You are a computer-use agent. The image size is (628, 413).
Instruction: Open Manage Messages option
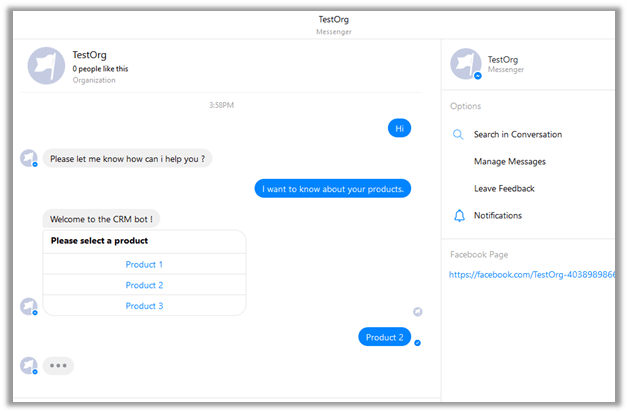click(509, 162)
